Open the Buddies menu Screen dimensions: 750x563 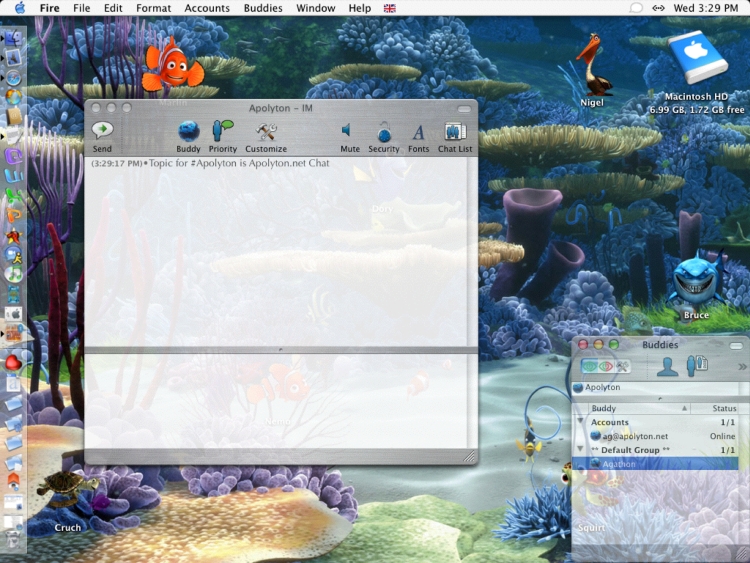[x=263, y=8]
